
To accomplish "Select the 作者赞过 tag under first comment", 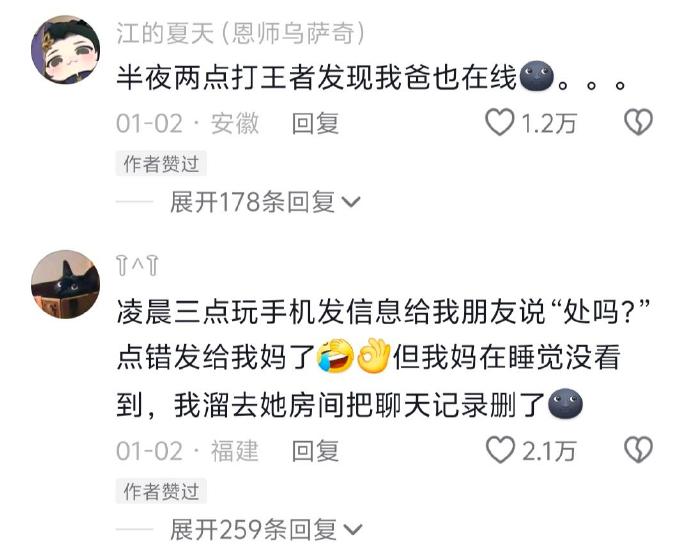I will coord(161,164).
